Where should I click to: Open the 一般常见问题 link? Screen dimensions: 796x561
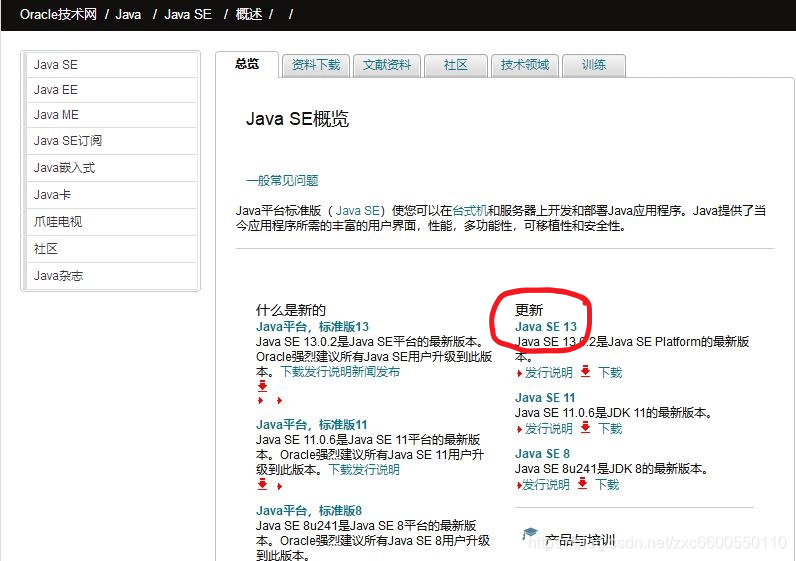(x=282, y=181)
